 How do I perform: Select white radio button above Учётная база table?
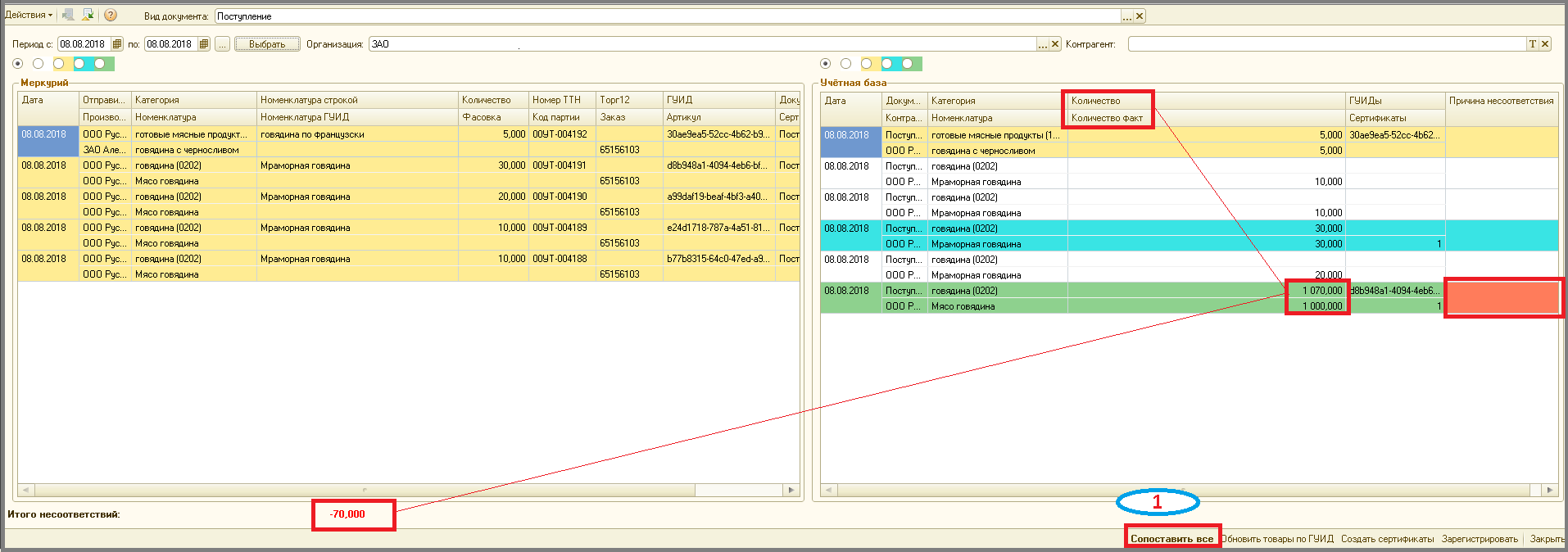(x=845, y=64)
